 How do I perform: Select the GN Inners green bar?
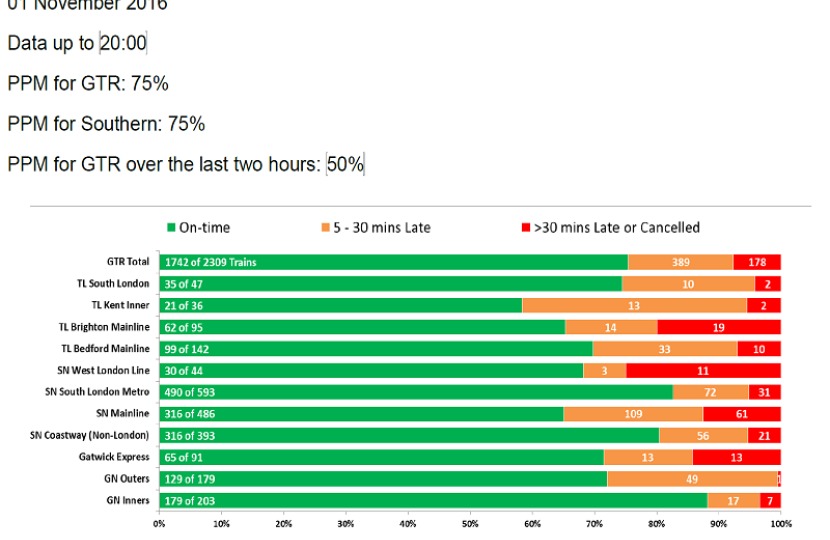pyautogui.click(x=433, y=500)
